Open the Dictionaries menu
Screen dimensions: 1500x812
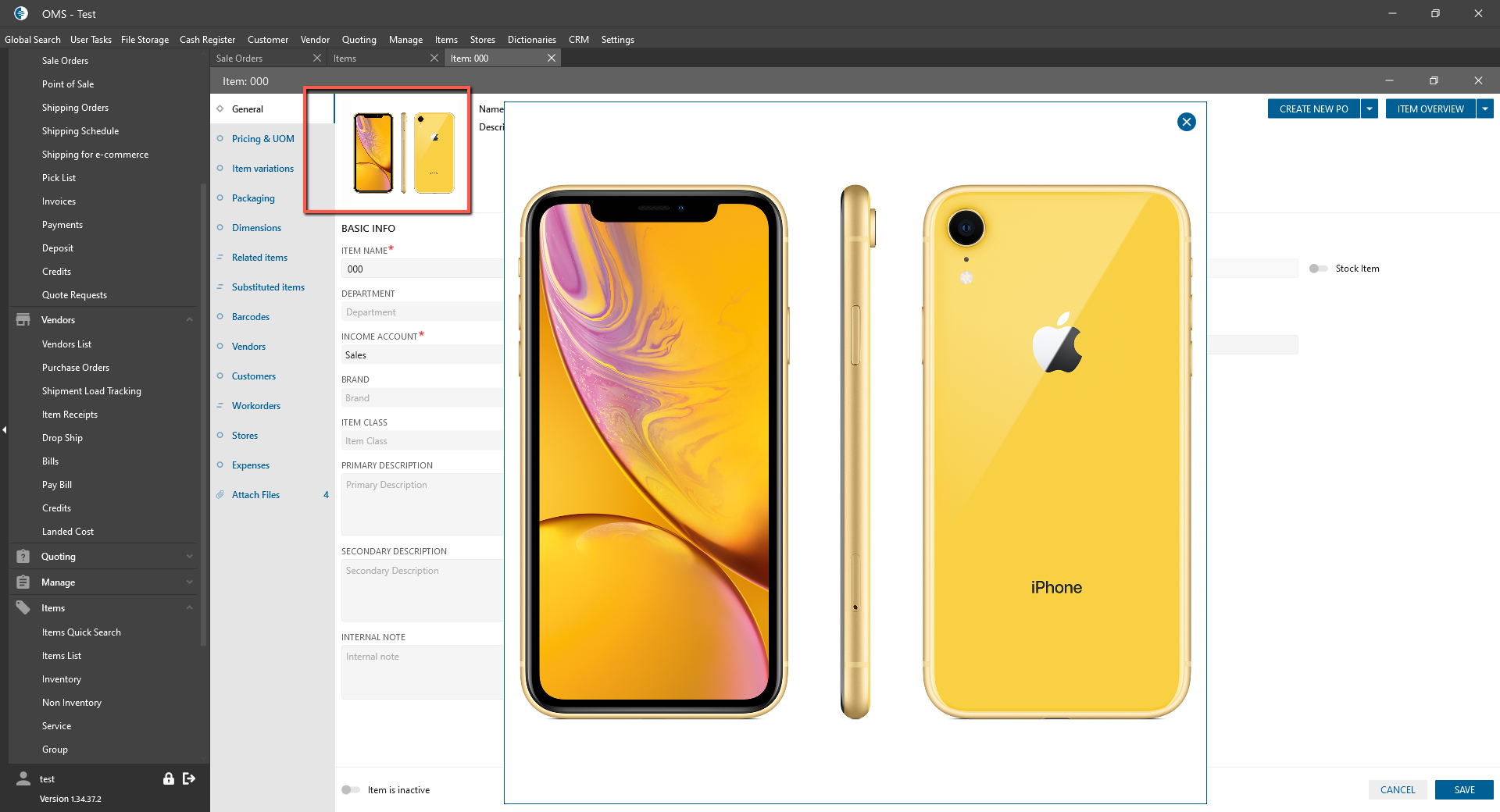tap(532, 39)
